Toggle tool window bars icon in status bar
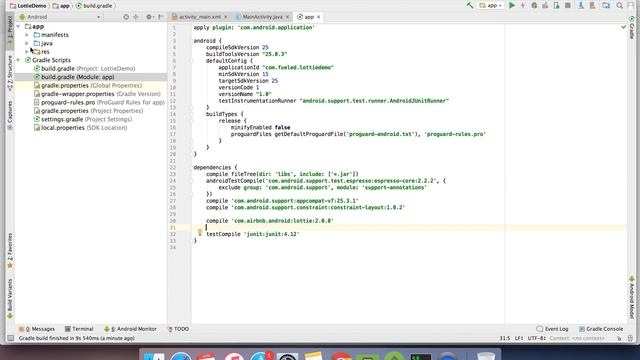Viewport: 640px width, 360px height. click(11, 338)
